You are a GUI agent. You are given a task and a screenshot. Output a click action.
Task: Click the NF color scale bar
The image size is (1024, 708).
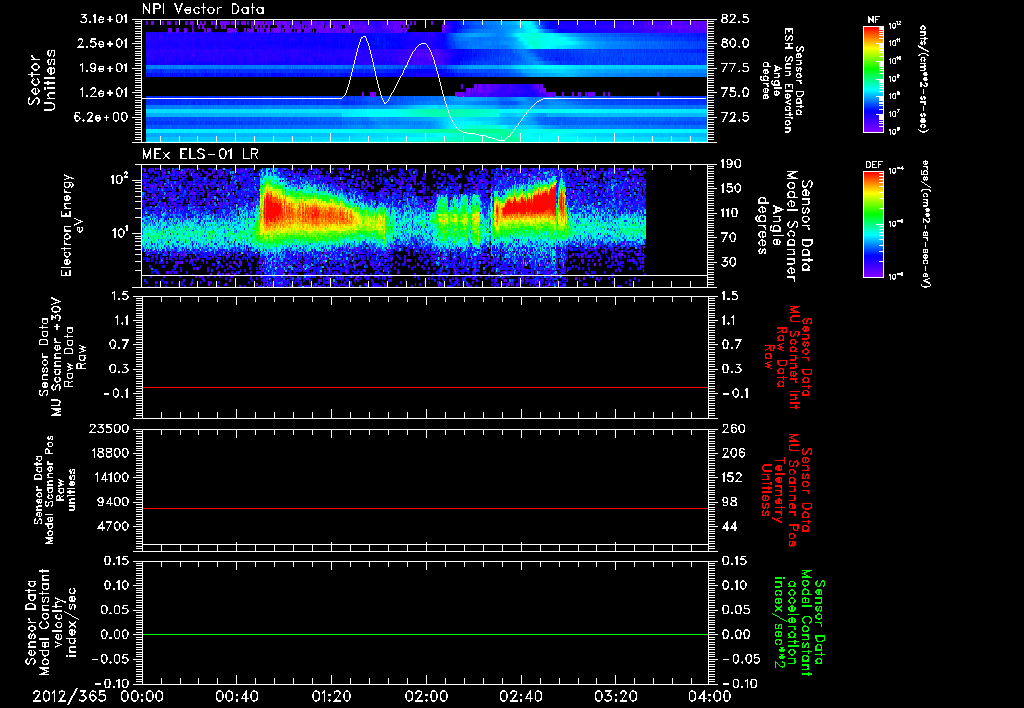click(x=873, y=79)
